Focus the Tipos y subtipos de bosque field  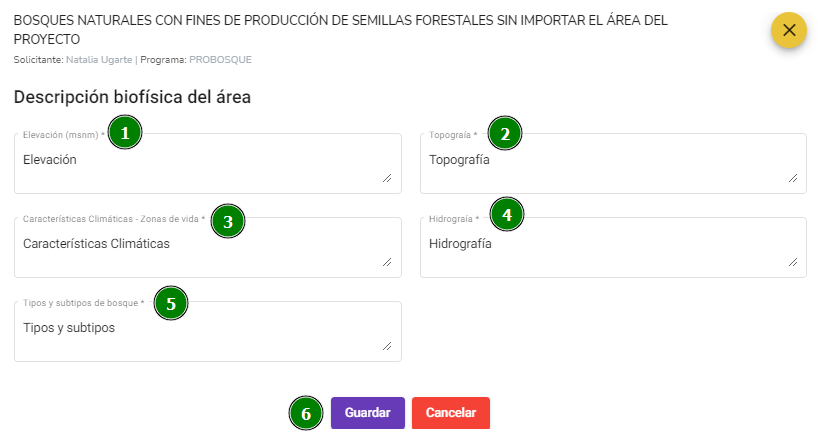click(x=208, y=332)
